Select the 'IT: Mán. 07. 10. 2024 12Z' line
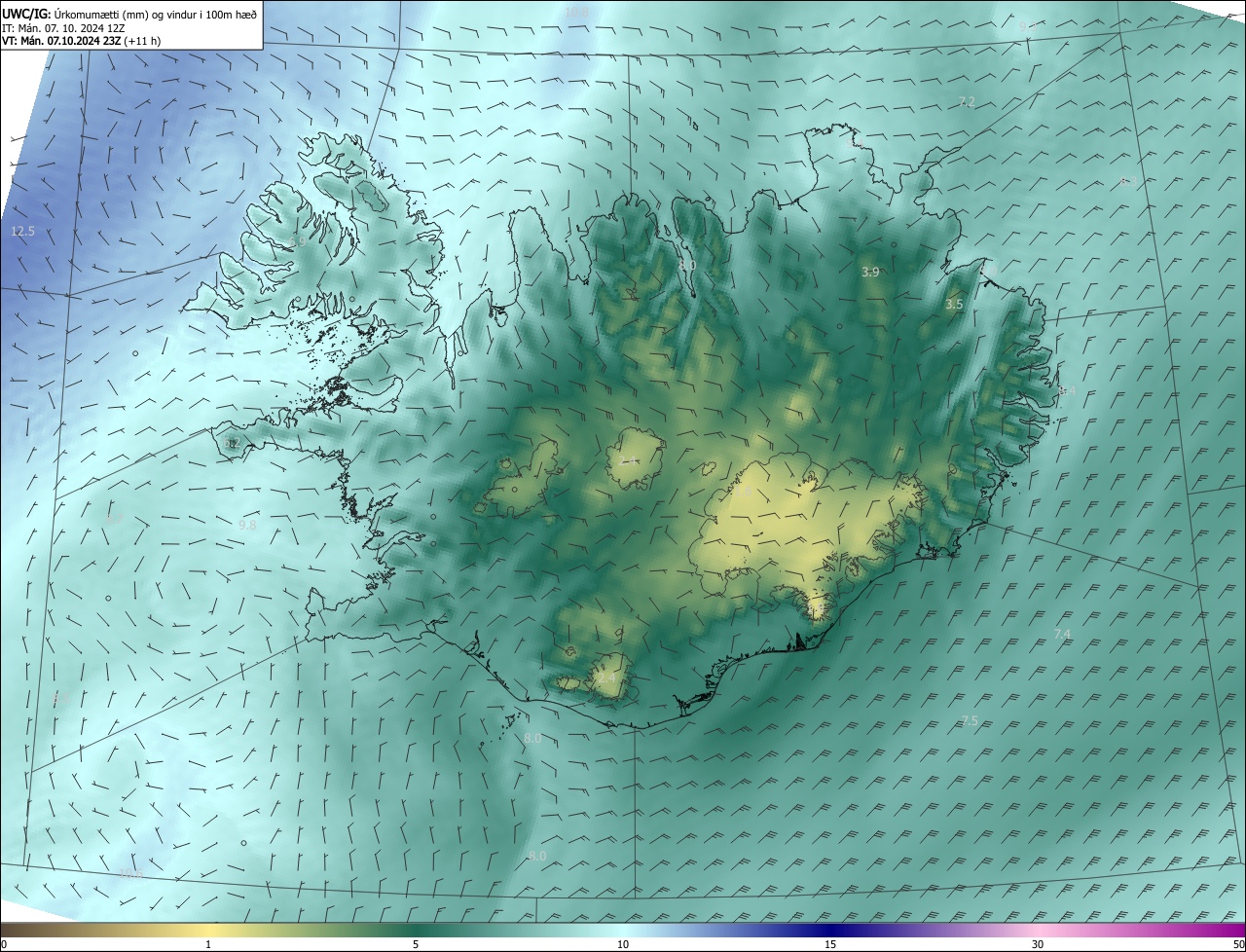 click(63, 27)
